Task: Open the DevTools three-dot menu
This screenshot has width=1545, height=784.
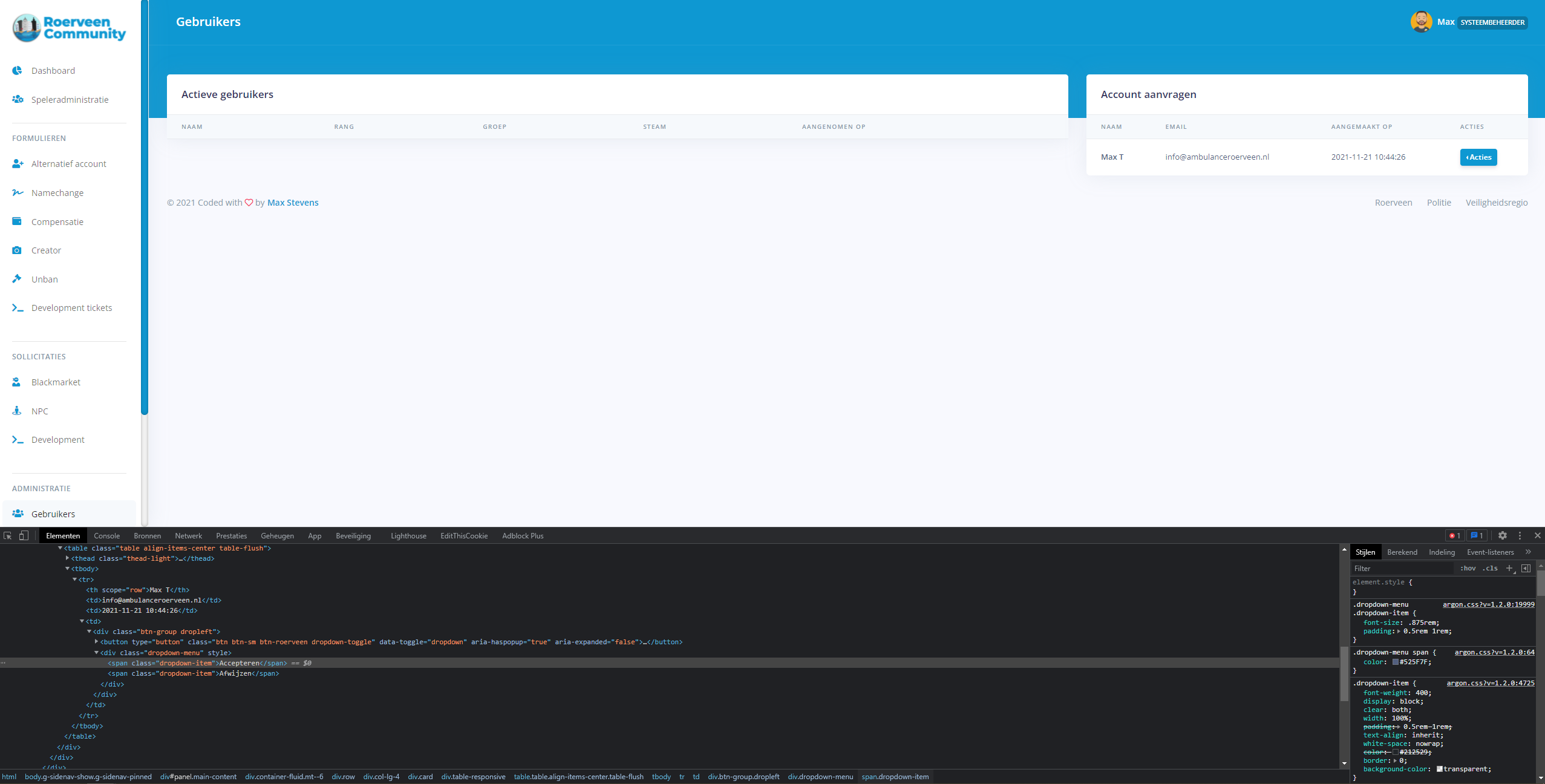Action: [1520, 535]
